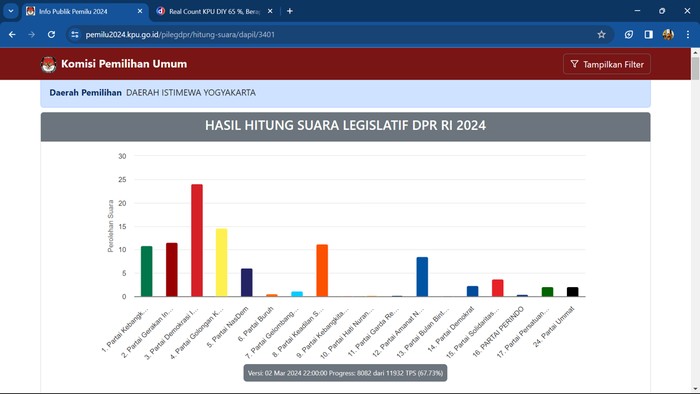700x394 pixels.
Task: Click the browser forward arrow
Action: point(31,34)
